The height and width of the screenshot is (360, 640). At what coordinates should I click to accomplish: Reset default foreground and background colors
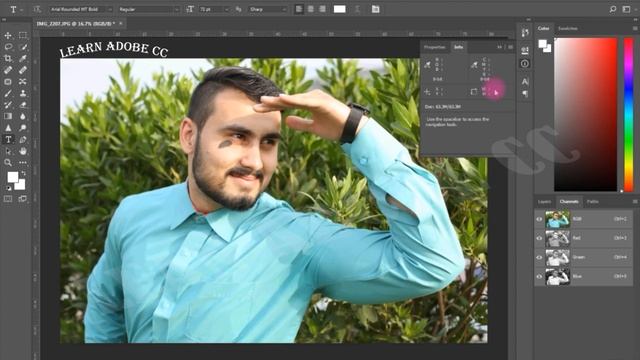pyautogui.click(x=9, y=188)
